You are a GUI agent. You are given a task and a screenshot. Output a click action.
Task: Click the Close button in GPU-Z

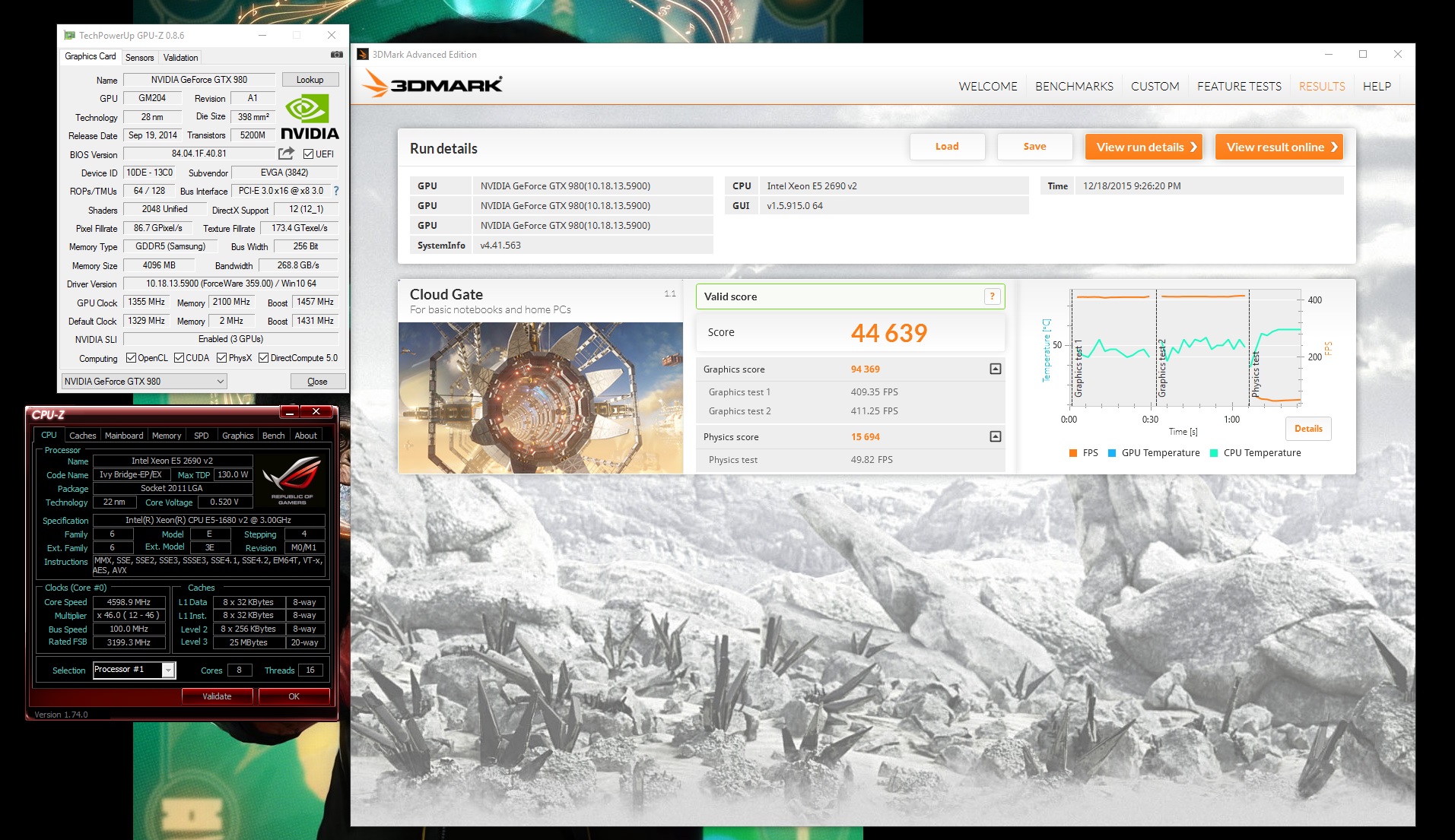pyautogui.click(x=317, y=382)
